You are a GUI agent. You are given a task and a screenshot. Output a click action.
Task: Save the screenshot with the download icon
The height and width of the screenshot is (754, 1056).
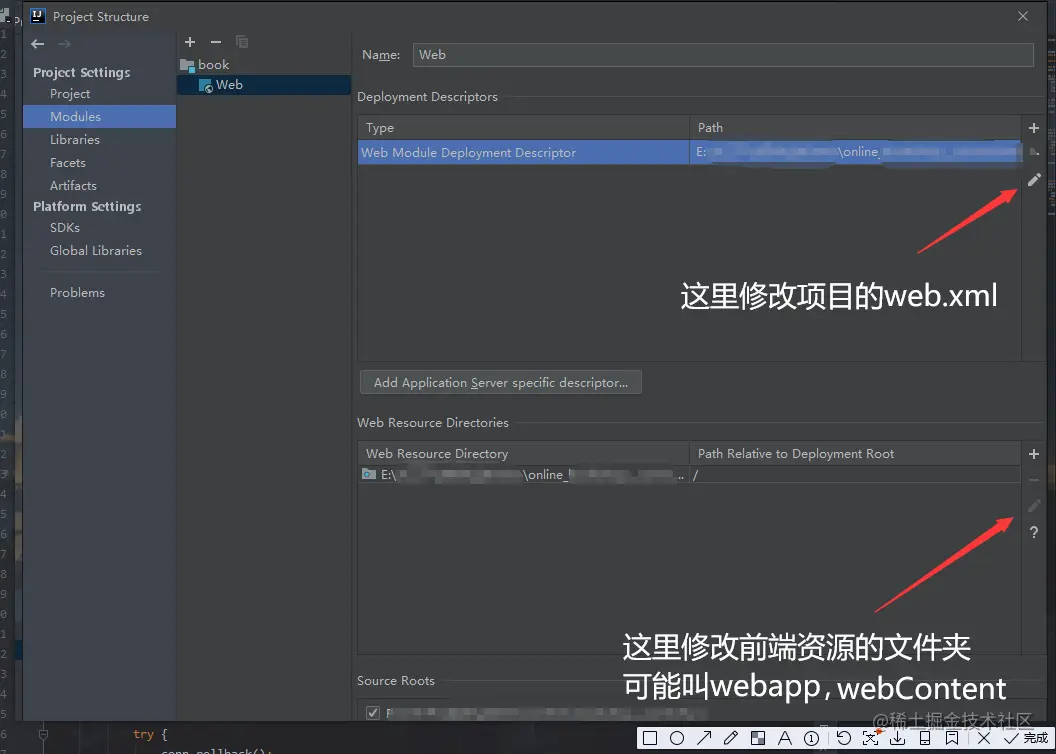(x=897, y=737)
